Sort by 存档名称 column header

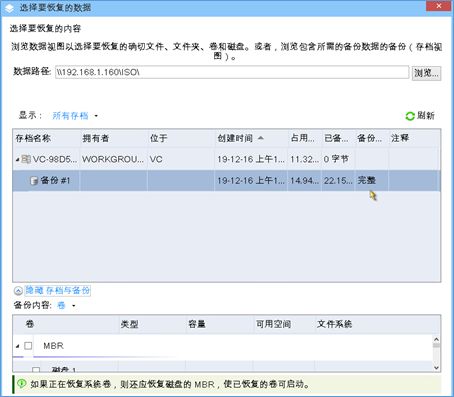pyautogui.click(x=46, y=138)
